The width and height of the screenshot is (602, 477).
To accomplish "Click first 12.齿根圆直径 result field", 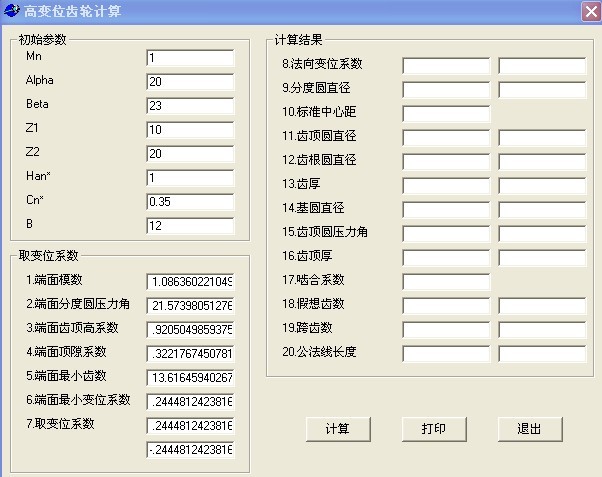I will (447, 162).
